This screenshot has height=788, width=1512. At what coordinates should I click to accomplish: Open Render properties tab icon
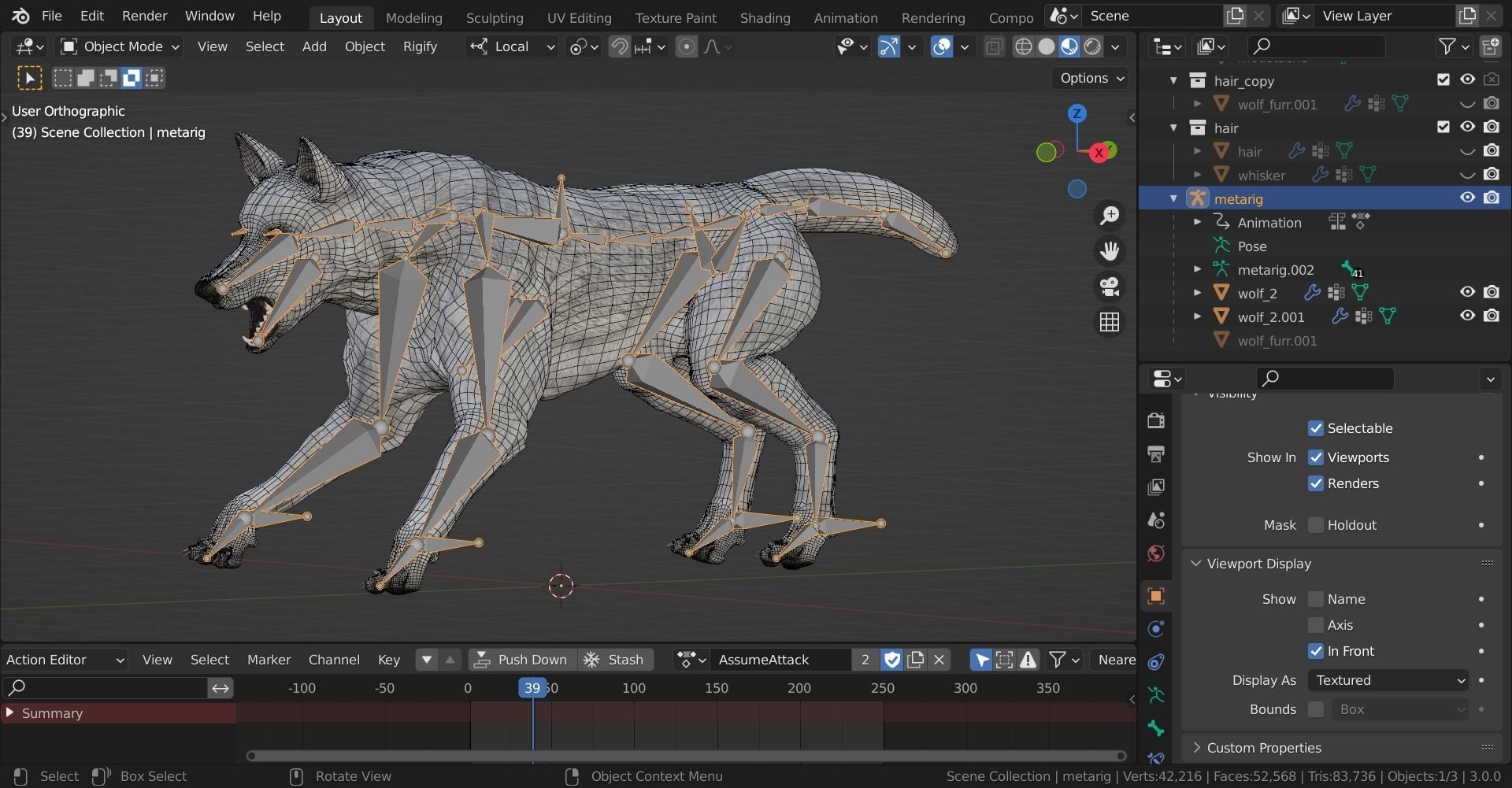[x=1156, y=420]
